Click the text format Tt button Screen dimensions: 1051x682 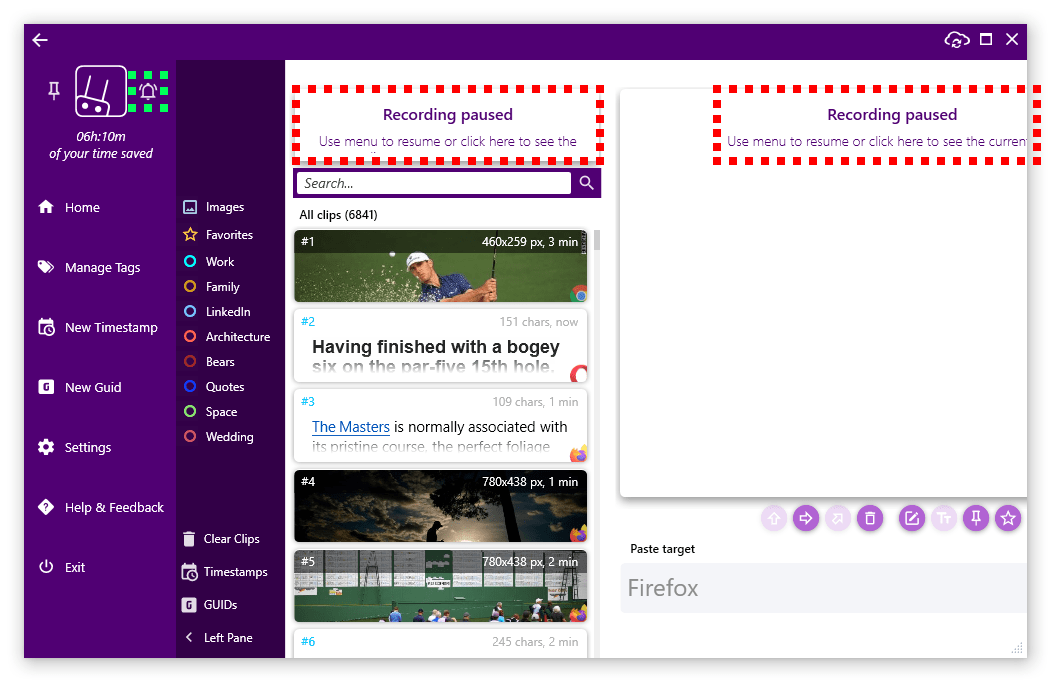pyautogui.click(x=944, y=518)
